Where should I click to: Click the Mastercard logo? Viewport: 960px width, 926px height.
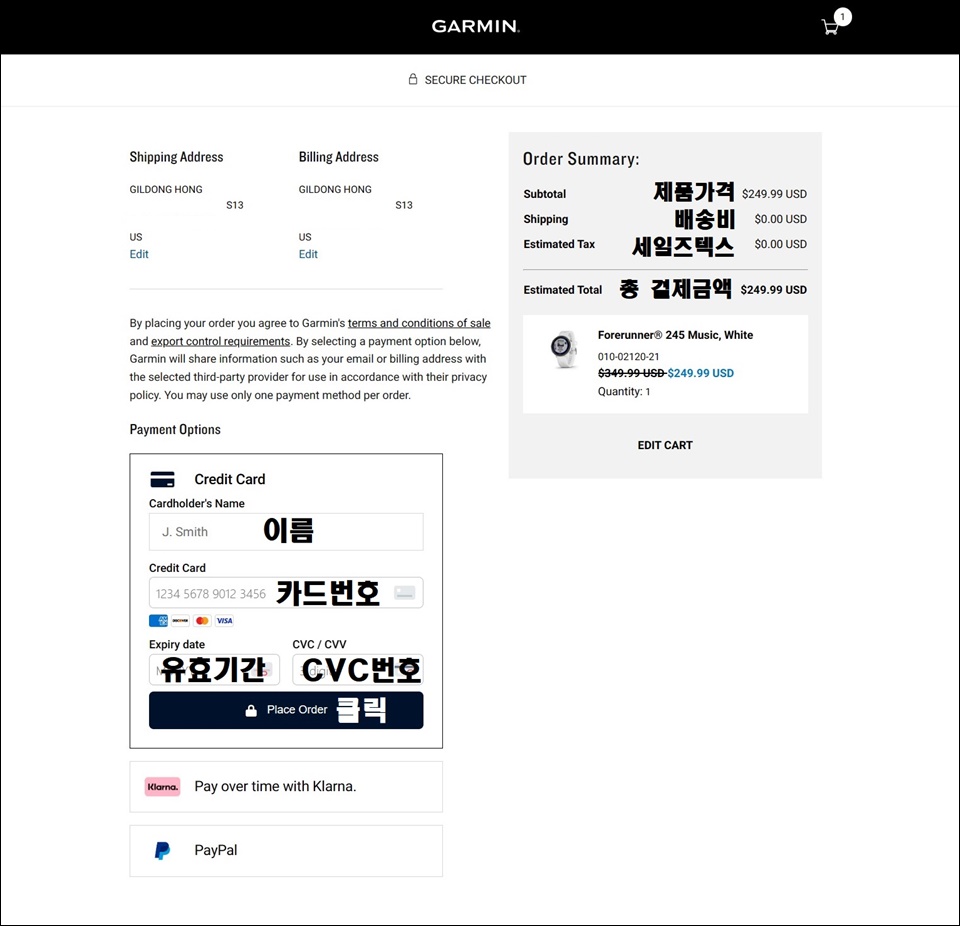[x=202, y=620]
